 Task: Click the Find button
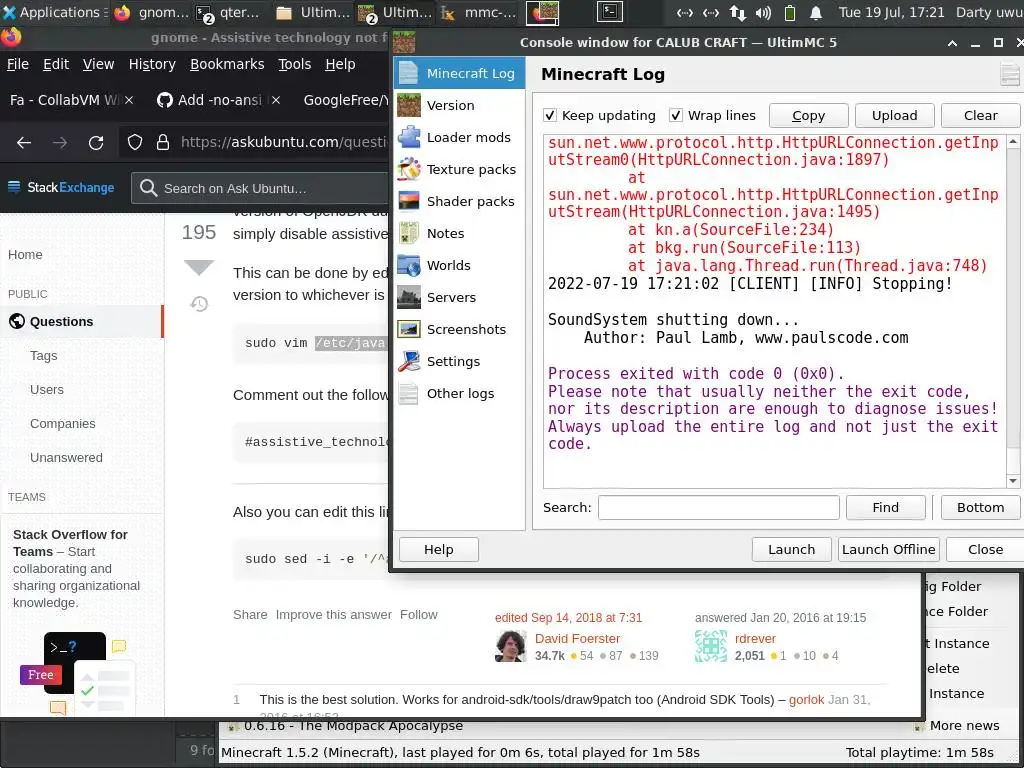[x=886, y=507]
